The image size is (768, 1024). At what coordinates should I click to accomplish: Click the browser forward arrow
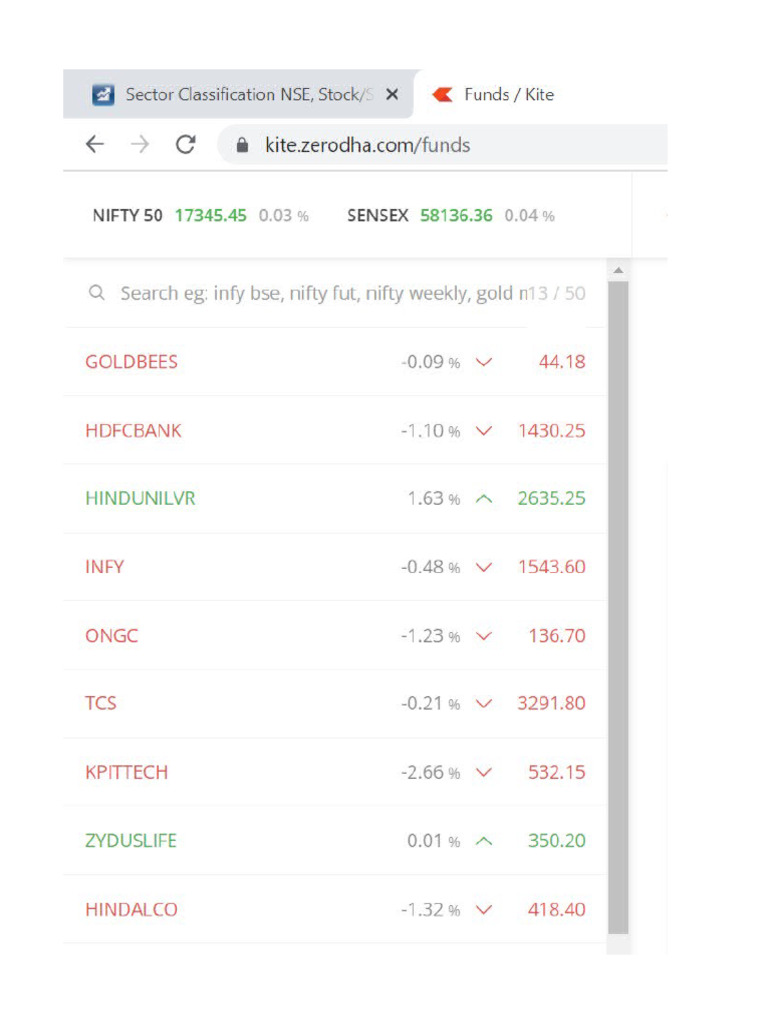coord(140,145)
